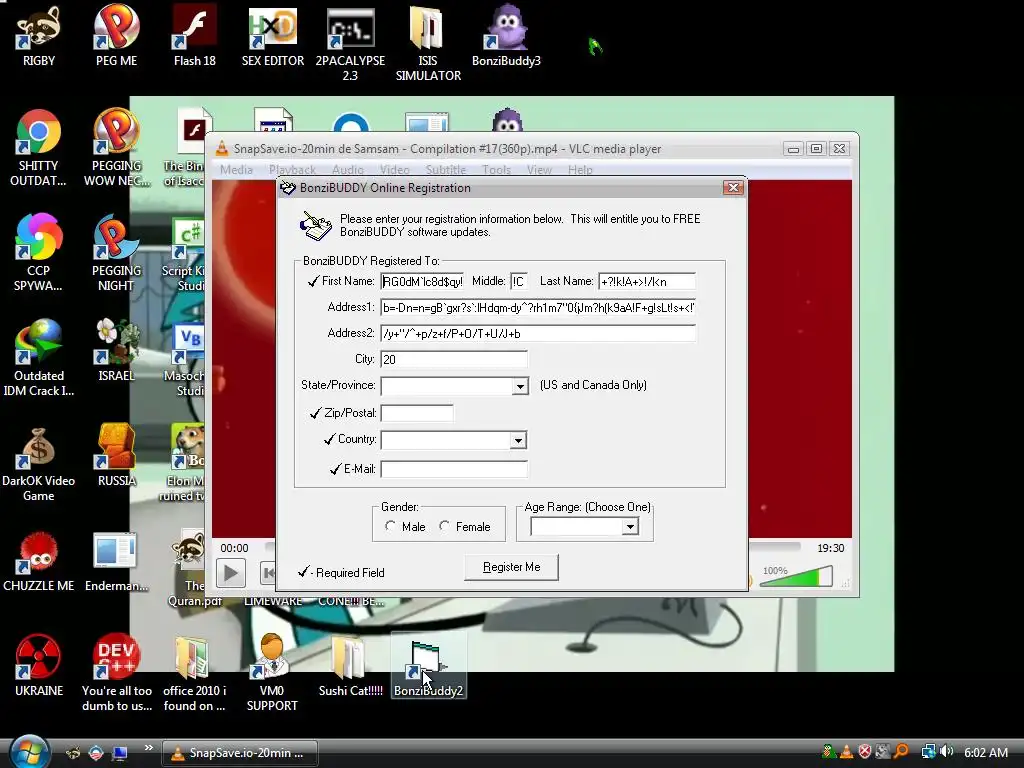Open the VM0 SUPPORT icon
Image resolution: width=1024 pixels, height=768 pixels.
point(272,673)
